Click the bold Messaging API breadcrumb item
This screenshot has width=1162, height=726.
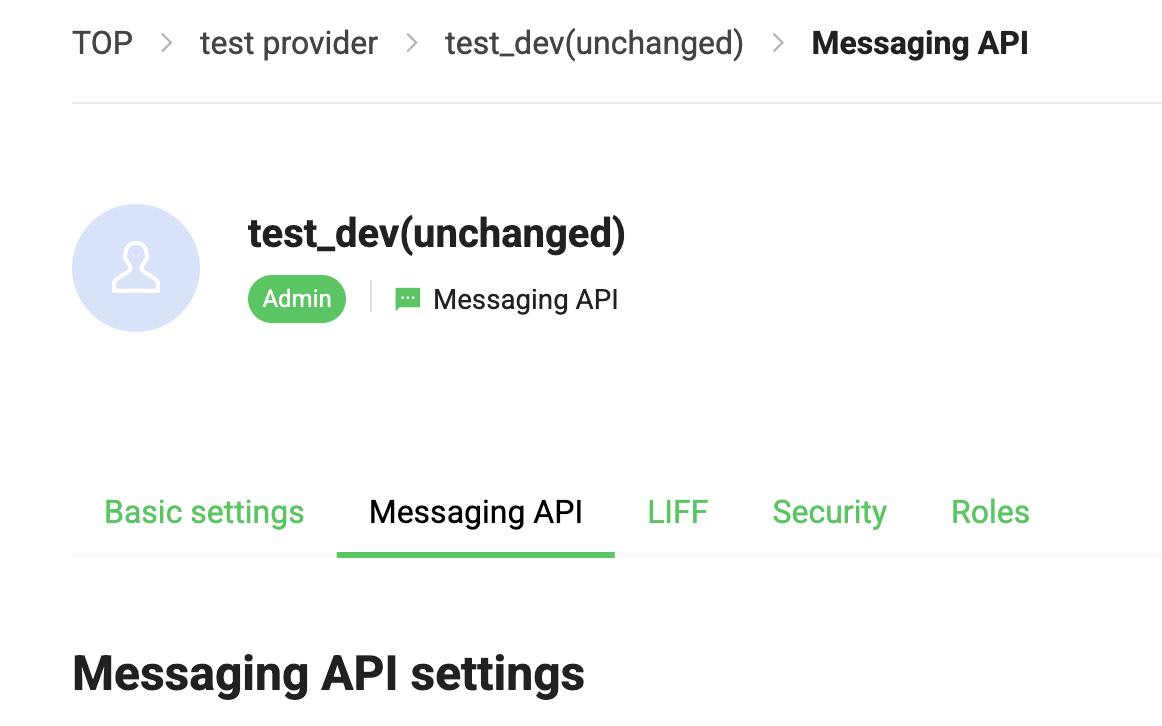pyautogui.click(x=920, y=44)
